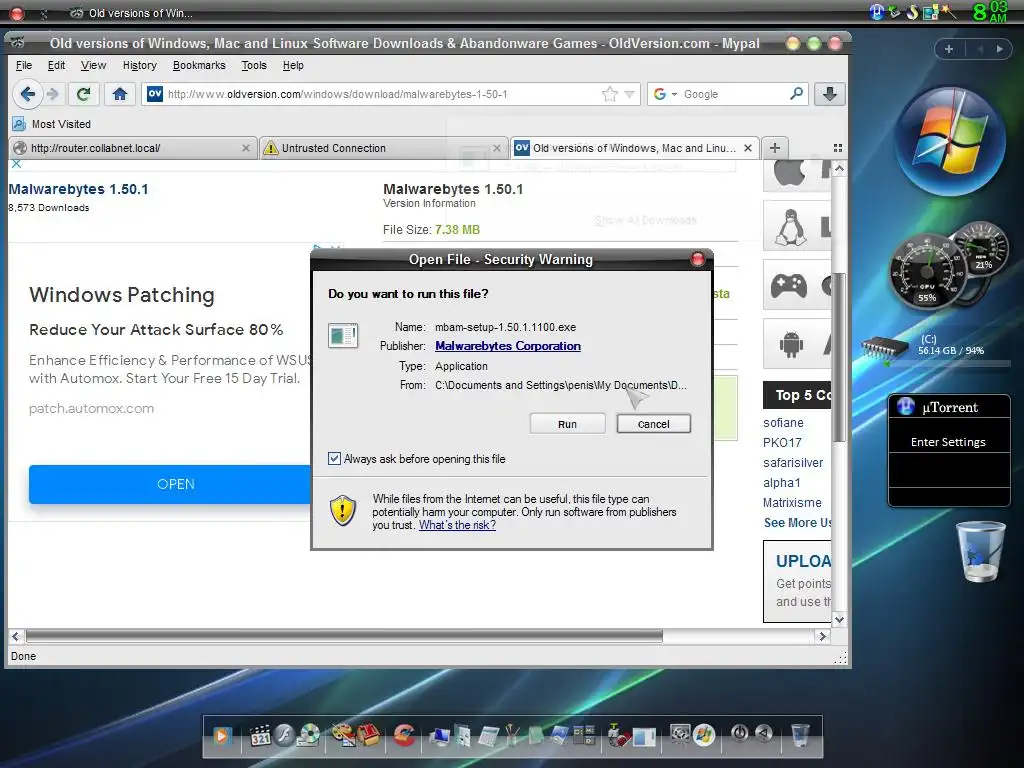1024x768 pixels.
Task: Open the History menu
Action: tap(140, 65)
